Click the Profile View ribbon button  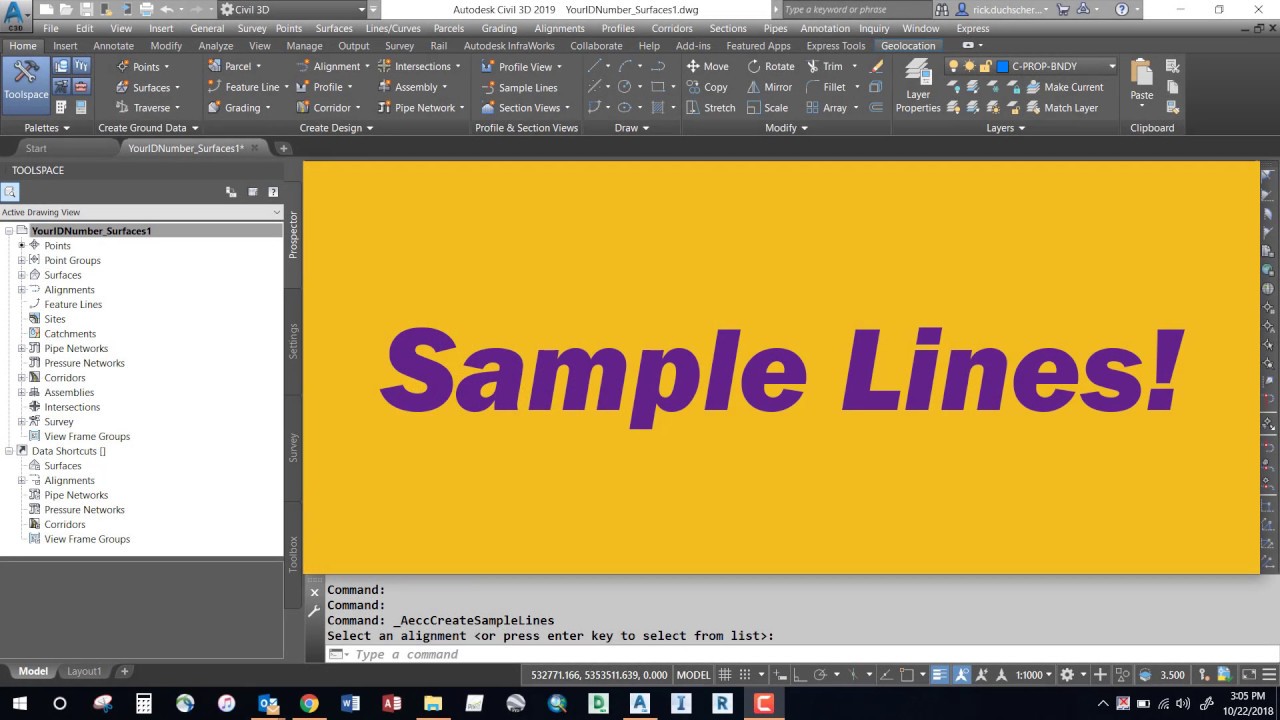521,66
